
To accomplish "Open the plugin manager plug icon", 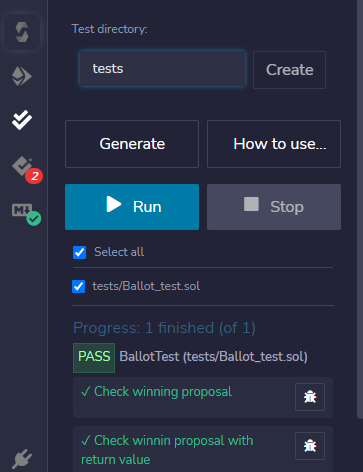I will (22, 458).
